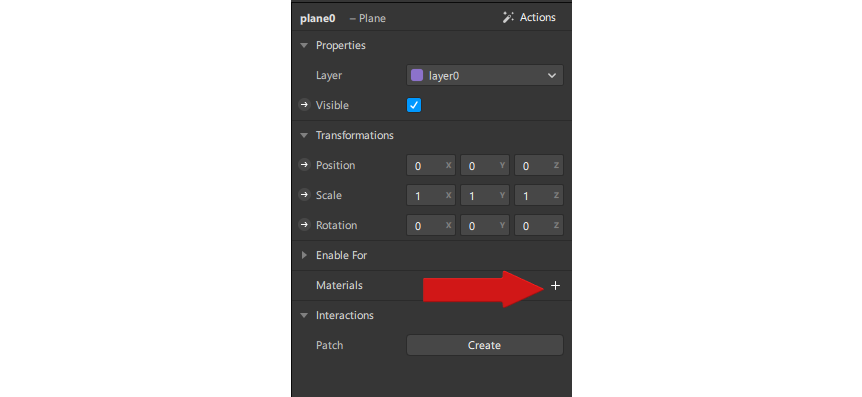Open the Actions menu
862x397 pixels.
[x=529, y=18]
